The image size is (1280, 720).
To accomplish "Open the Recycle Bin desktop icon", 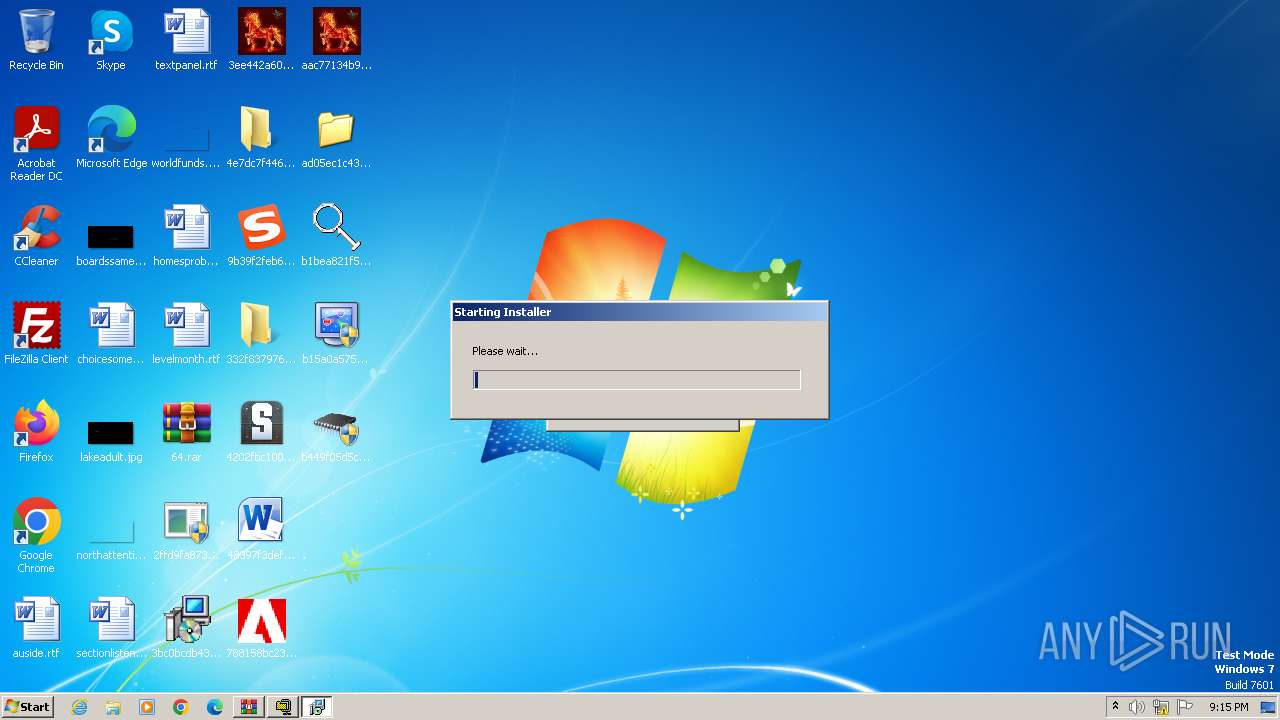I will click(36, 40).
